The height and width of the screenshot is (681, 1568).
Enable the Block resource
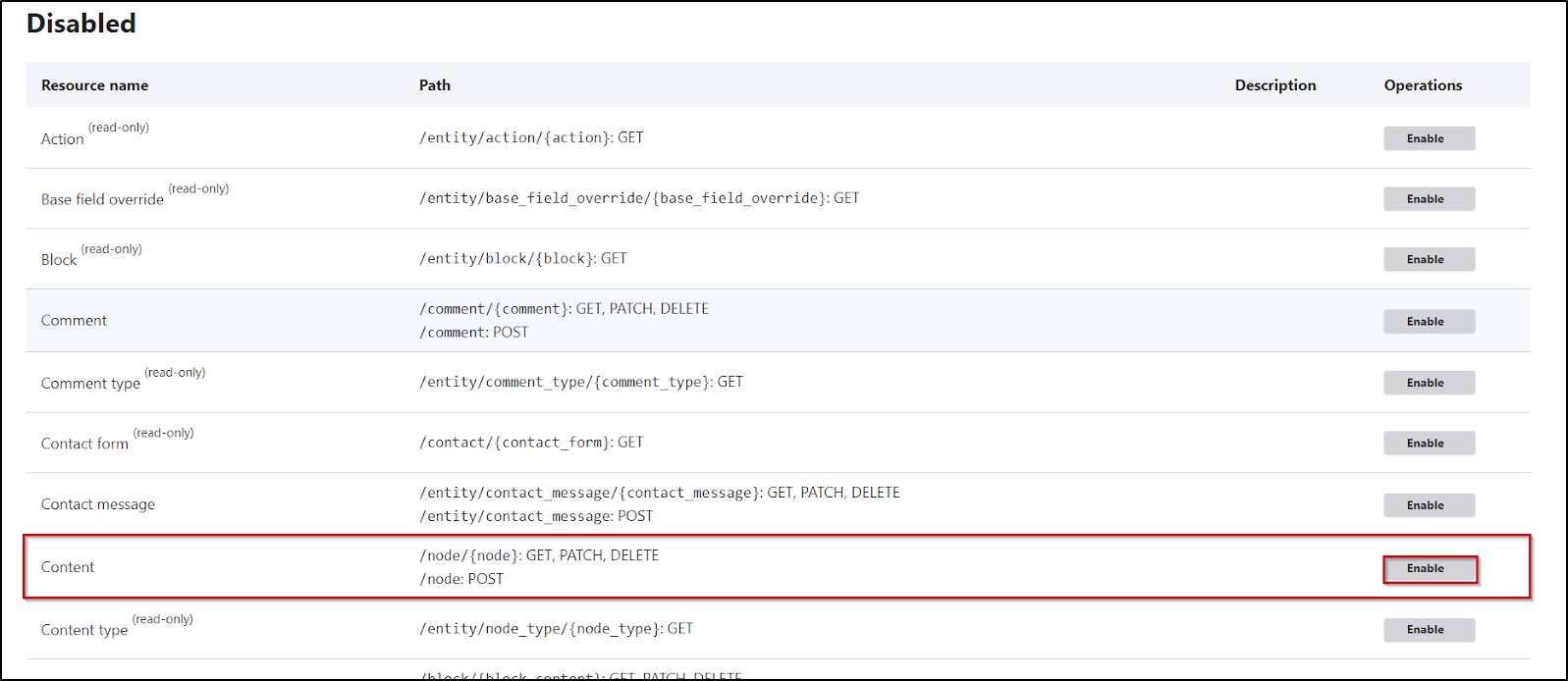[1429, 260]
